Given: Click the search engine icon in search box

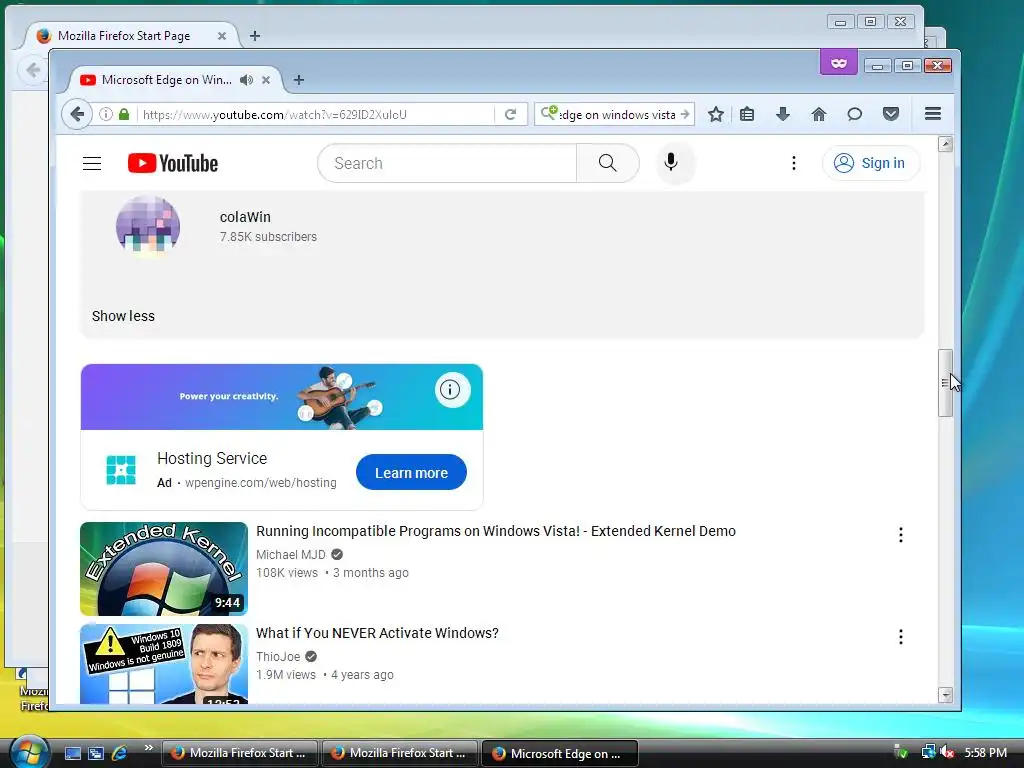Looking at the screenshot, I should point(549,114).
